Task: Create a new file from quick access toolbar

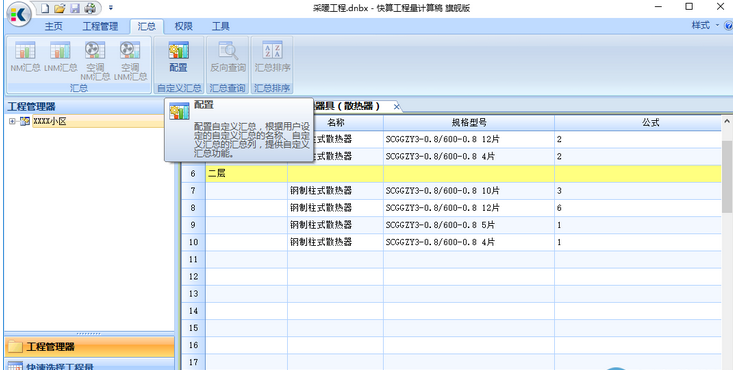Action: pyautogui.click(x=44, y=8)
